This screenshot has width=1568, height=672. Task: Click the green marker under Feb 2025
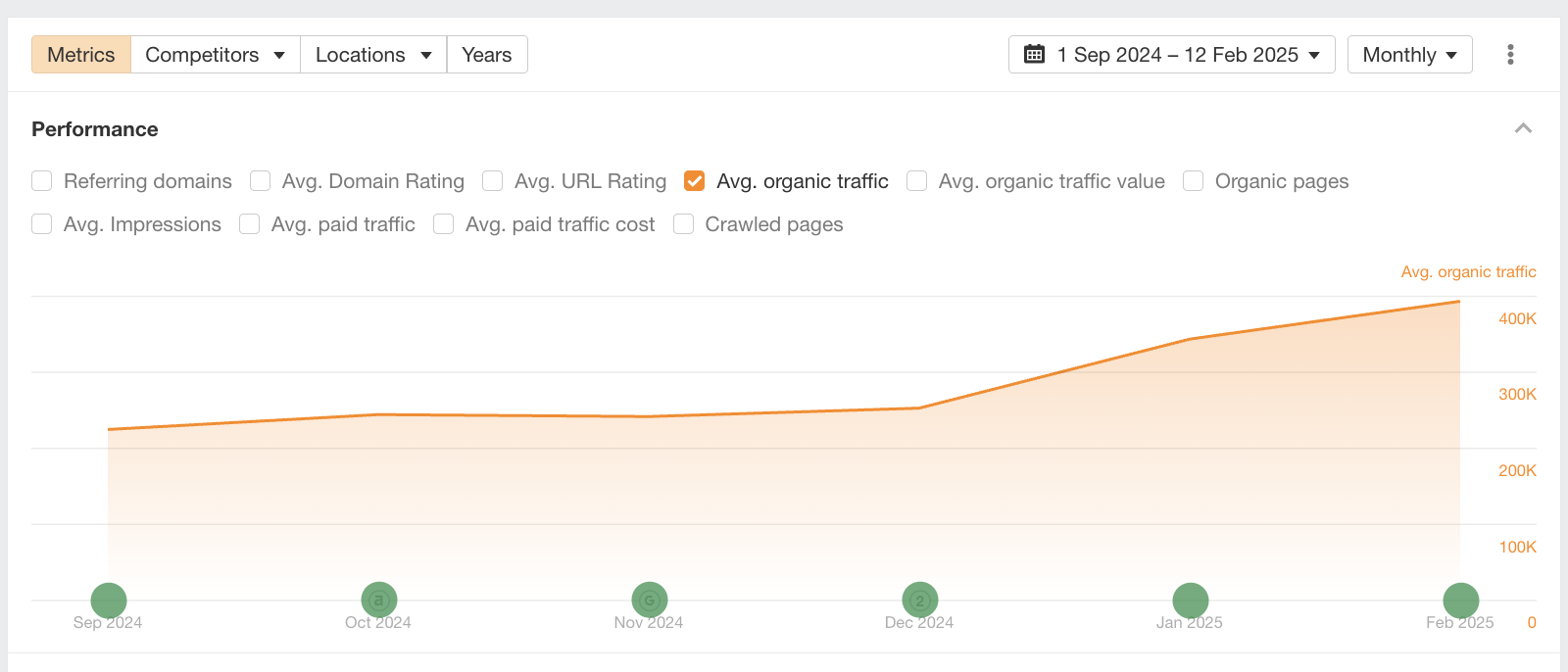click(x=1460, y=600)
